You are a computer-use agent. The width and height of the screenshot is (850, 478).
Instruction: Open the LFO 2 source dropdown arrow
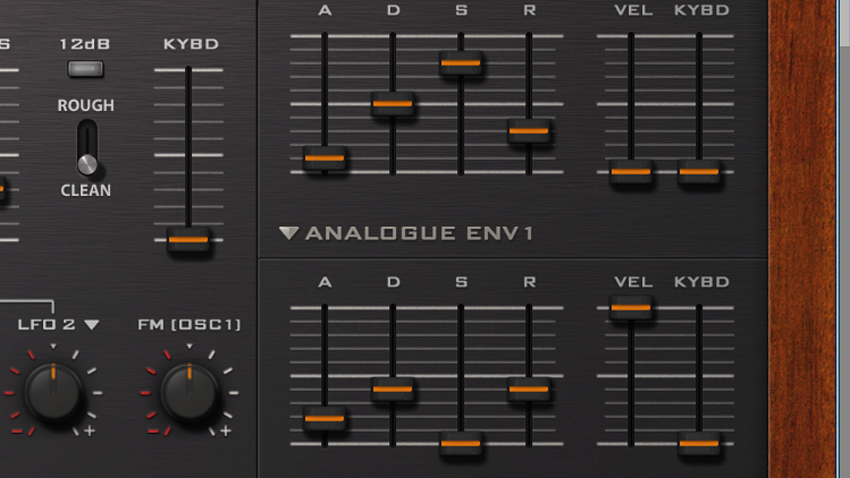92,325
